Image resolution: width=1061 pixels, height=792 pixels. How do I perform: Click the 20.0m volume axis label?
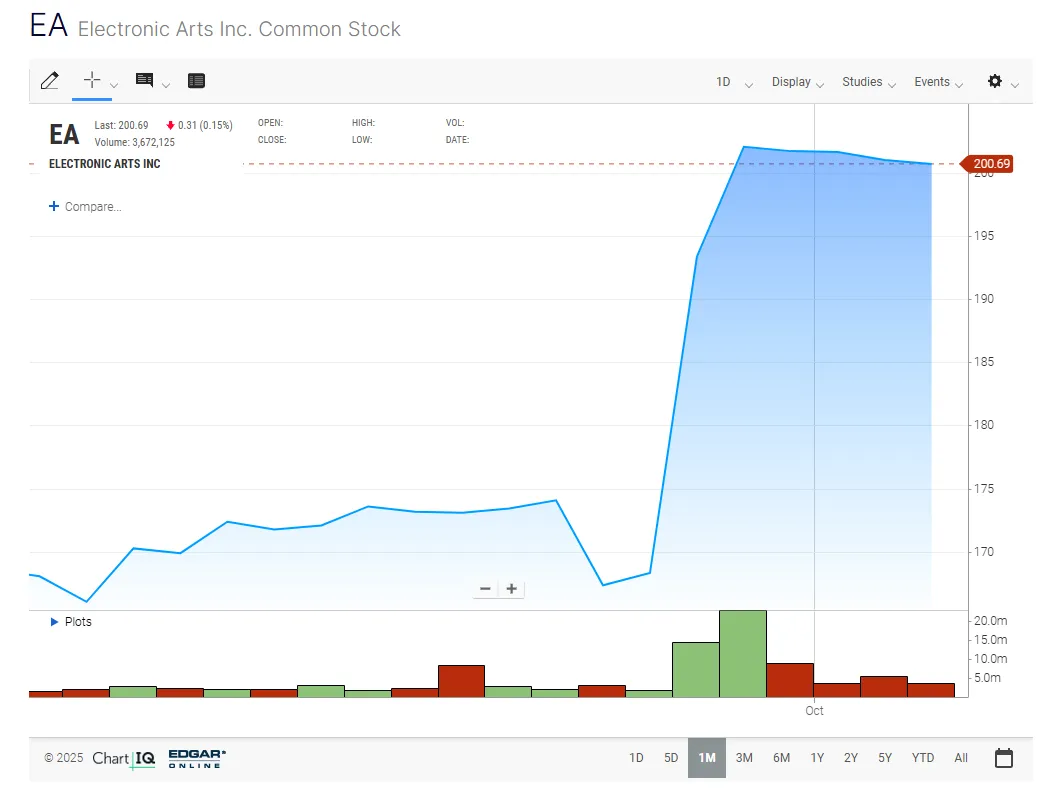[x=991, y=621]
